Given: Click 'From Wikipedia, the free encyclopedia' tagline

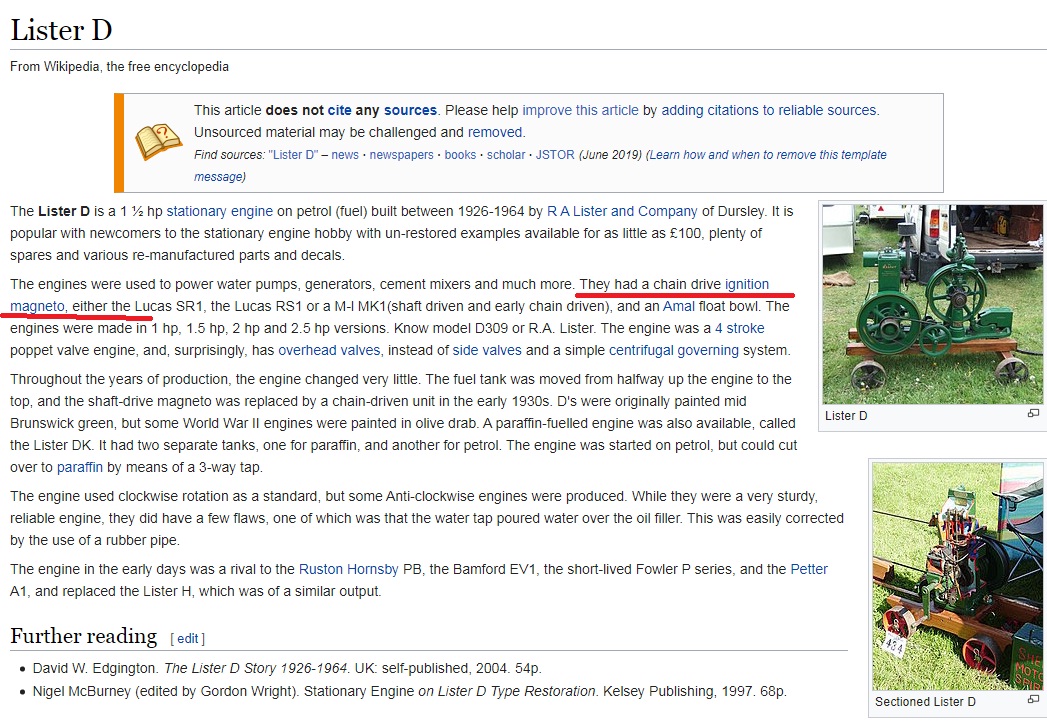Looking at the screenshot, I should [x=120, y=66].
